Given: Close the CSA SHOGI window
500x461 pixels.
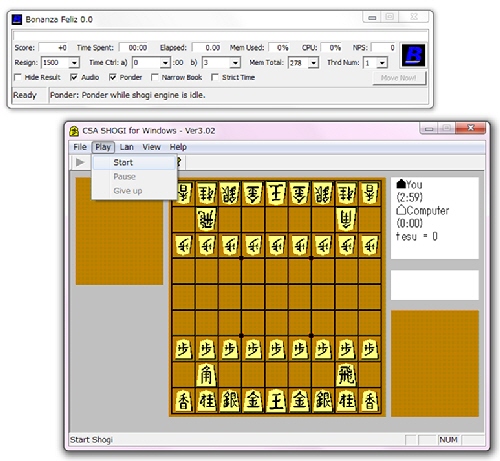Looking at the screenshot, I should point(471,128).
